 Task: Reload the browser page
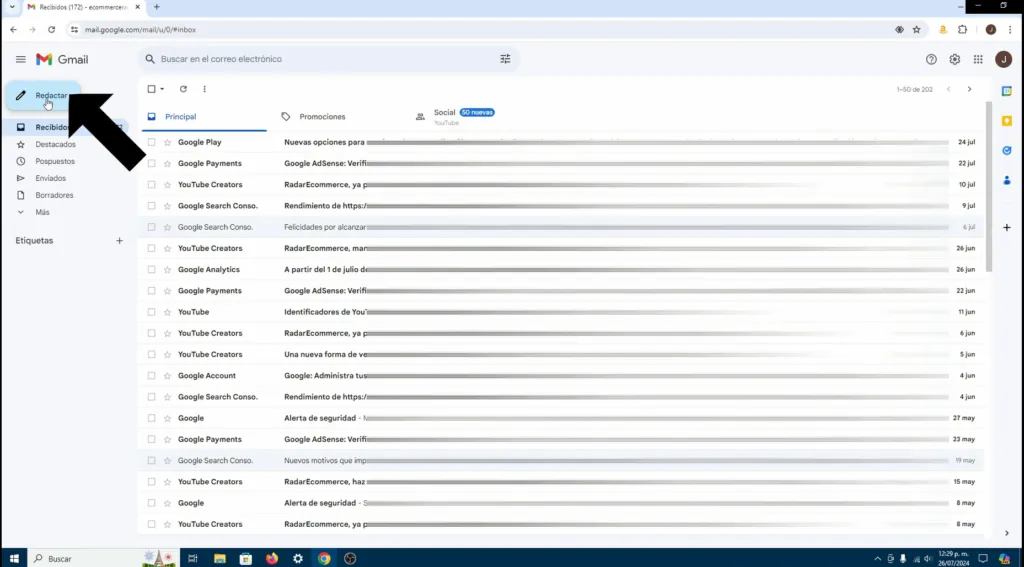pyautogui.click(x=52, y=29)
